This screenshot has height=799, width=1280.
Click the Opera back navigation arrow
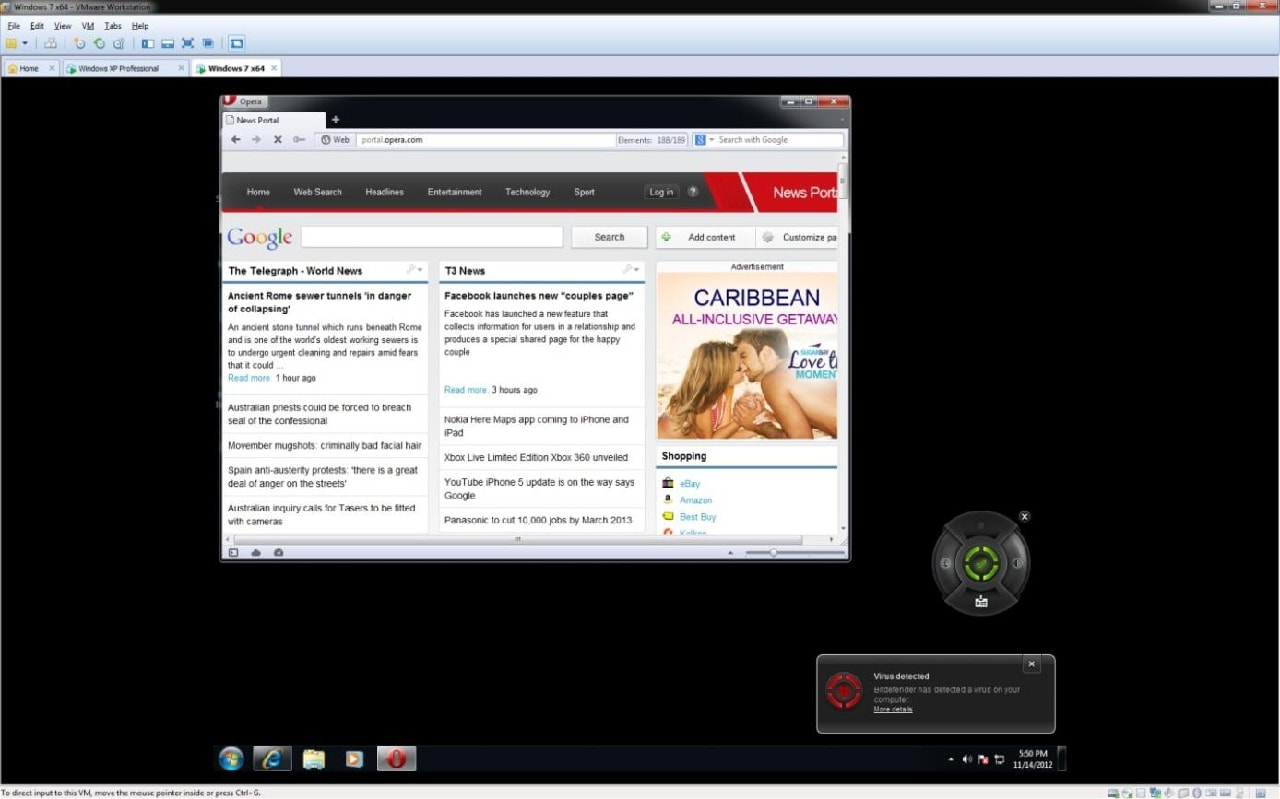pos(236,140)
